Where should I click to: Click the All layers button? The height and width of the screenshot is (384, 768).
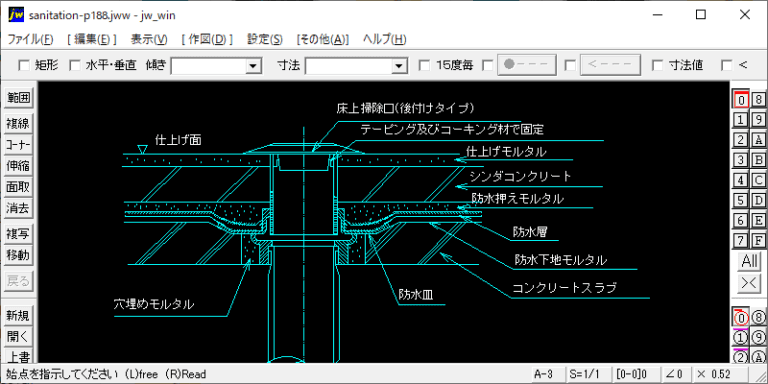pos(750,261)
